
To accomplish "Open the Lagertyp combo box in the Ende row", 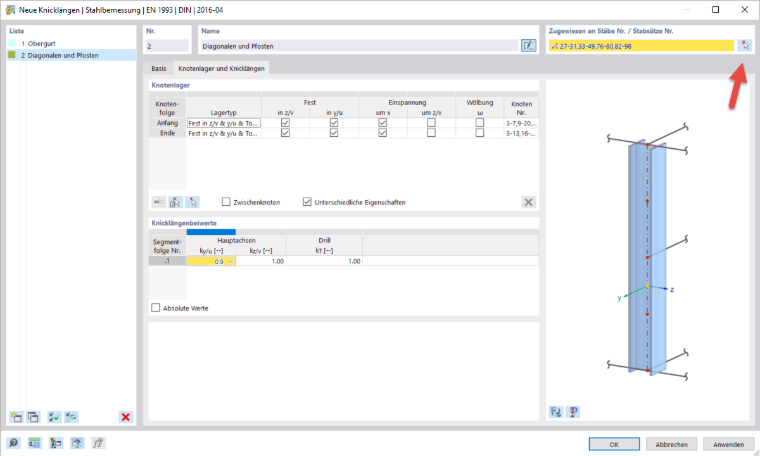I will (x=224, y=133).
